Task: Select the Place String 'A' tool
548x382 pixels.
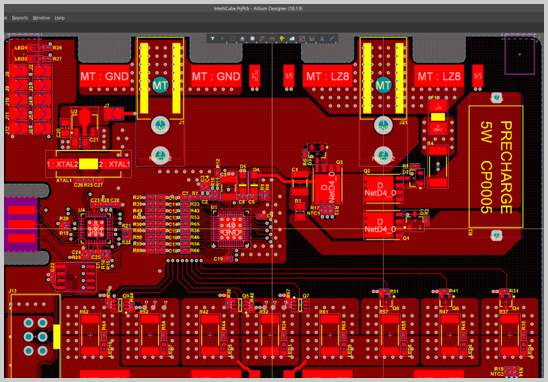Action: [x=322, y=39]
